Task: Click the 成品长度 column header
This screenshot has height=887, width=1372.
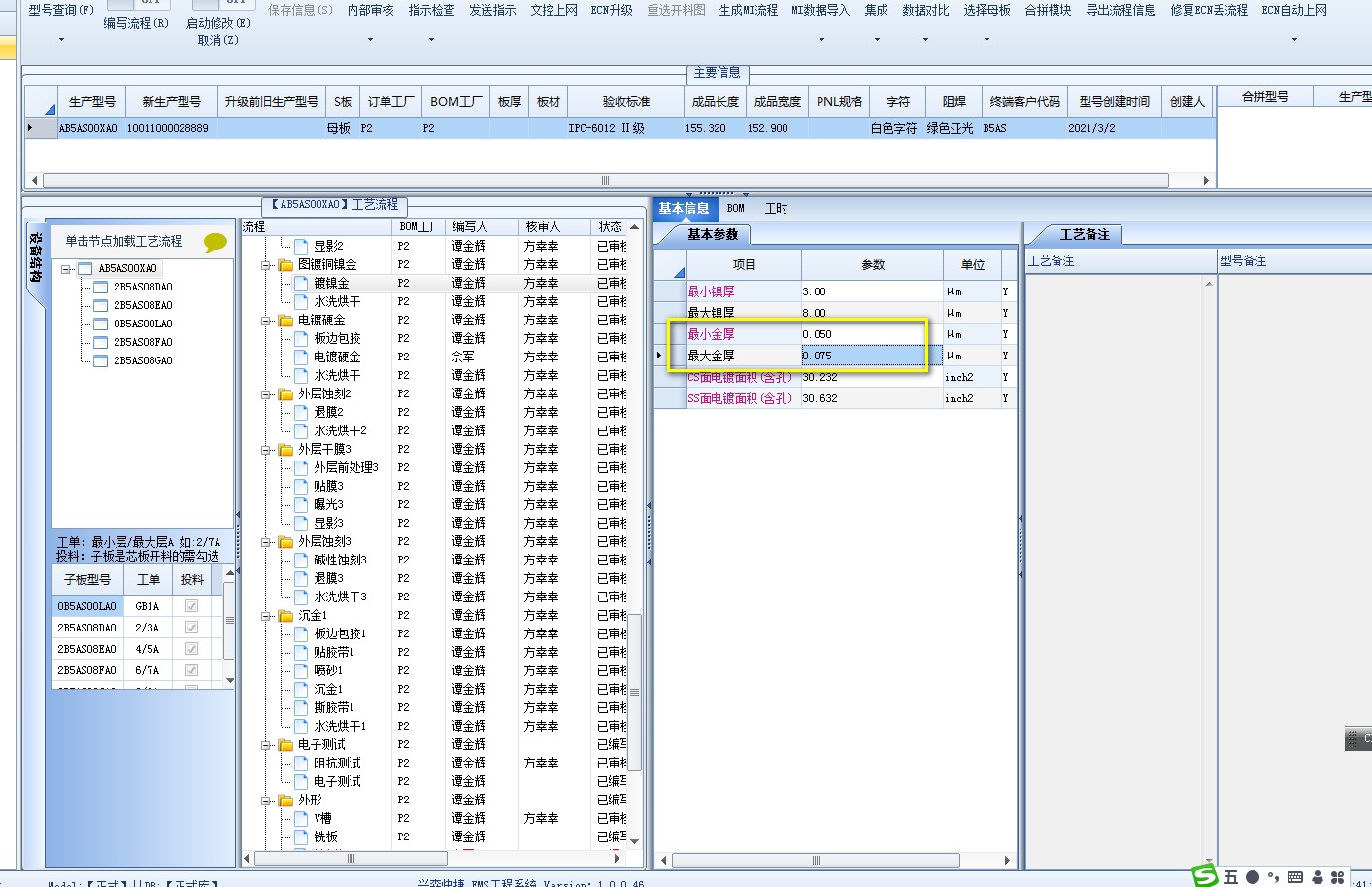Action: pyautogui.click(x=716, y=101)
